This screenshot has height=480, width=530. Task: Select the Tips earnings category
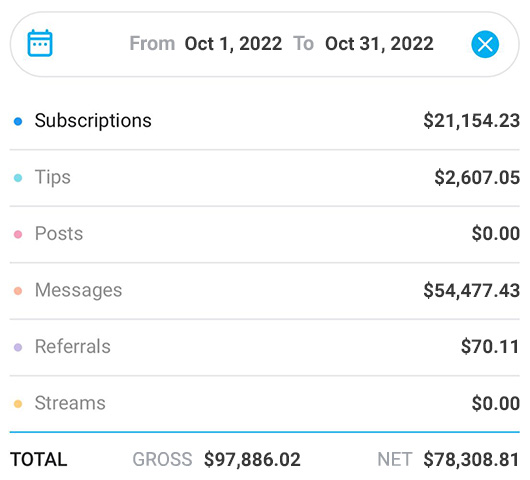53,177
